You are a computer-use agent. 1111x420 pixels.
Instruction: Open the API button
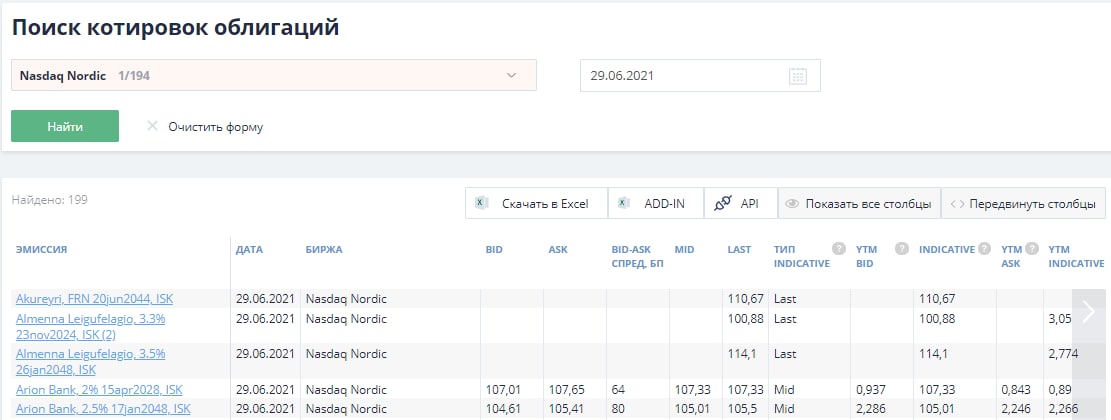click(x=741, y=203)
